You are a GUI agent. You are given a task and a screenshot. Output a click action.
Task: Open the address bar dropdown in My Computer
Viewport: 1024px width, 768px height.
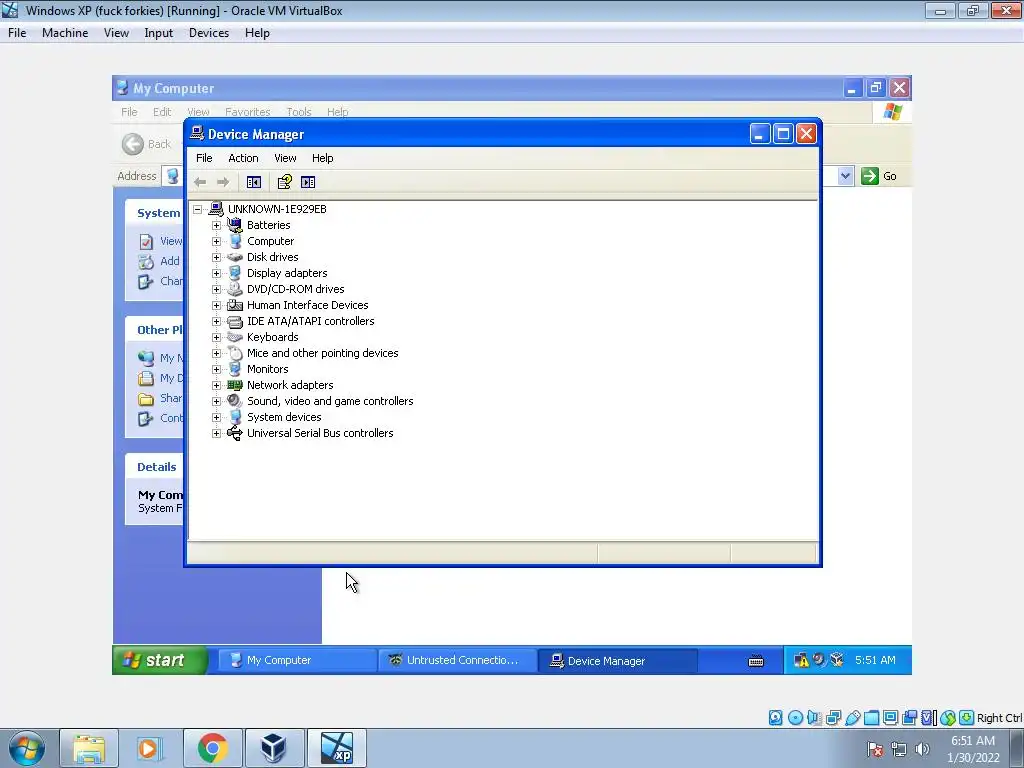(x=845, y=176)
